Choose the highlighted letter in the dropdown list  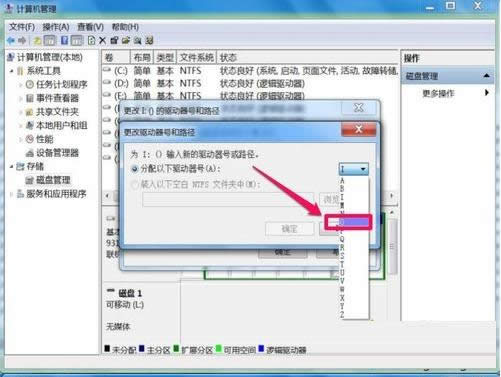[354, 222]
